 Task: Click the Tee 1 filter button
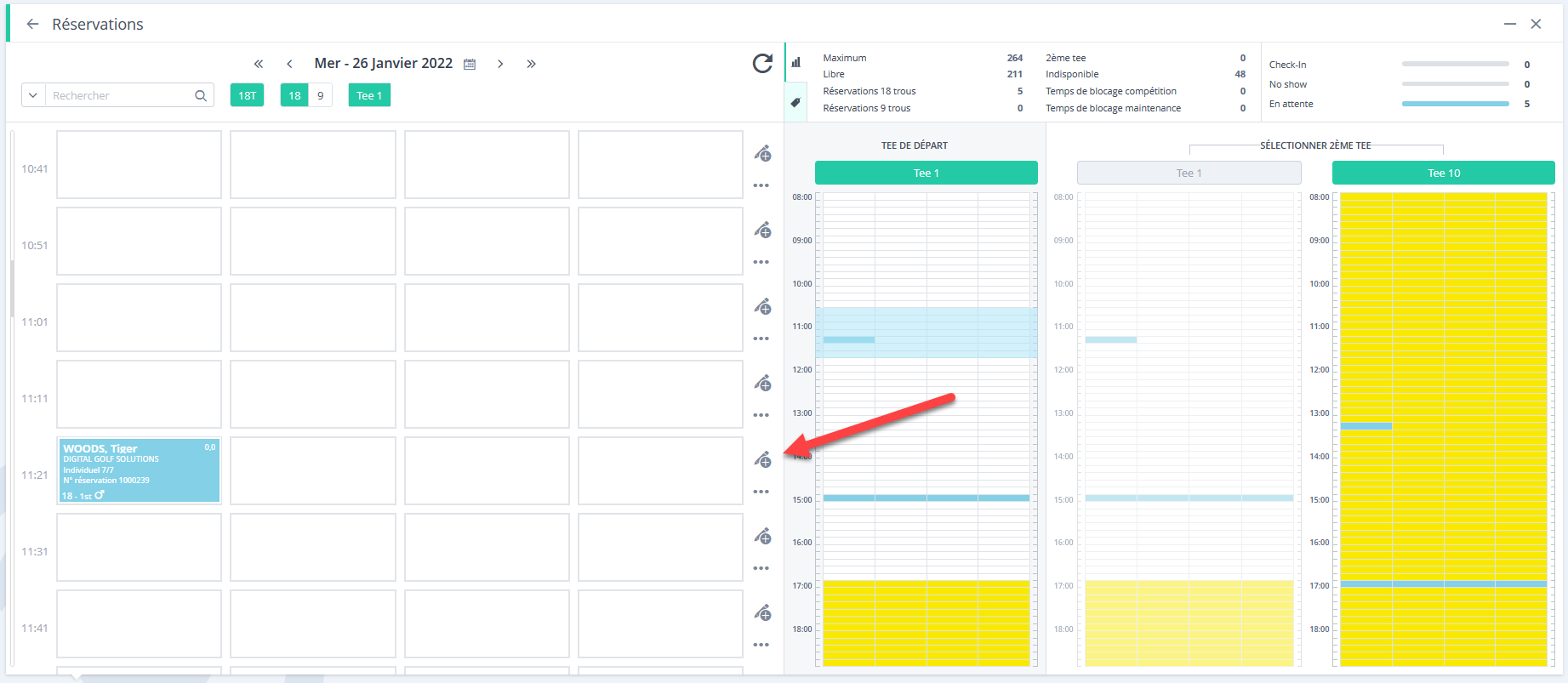[x=369, y=95]
